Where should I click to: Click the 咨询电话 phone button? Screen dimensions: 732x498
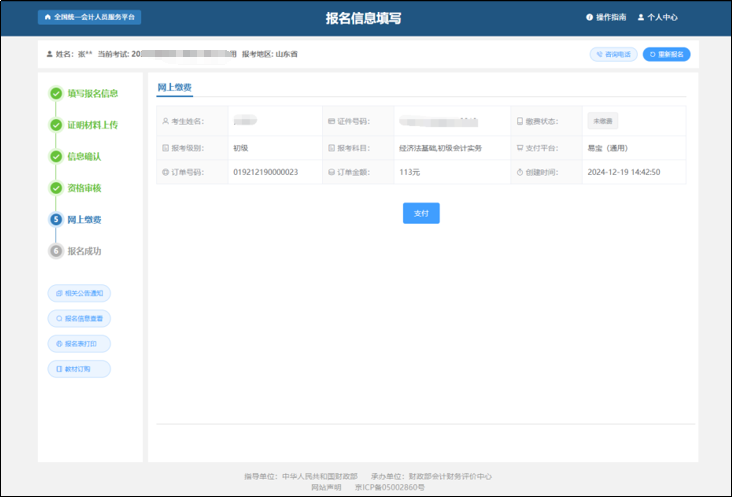pos(613,54)
